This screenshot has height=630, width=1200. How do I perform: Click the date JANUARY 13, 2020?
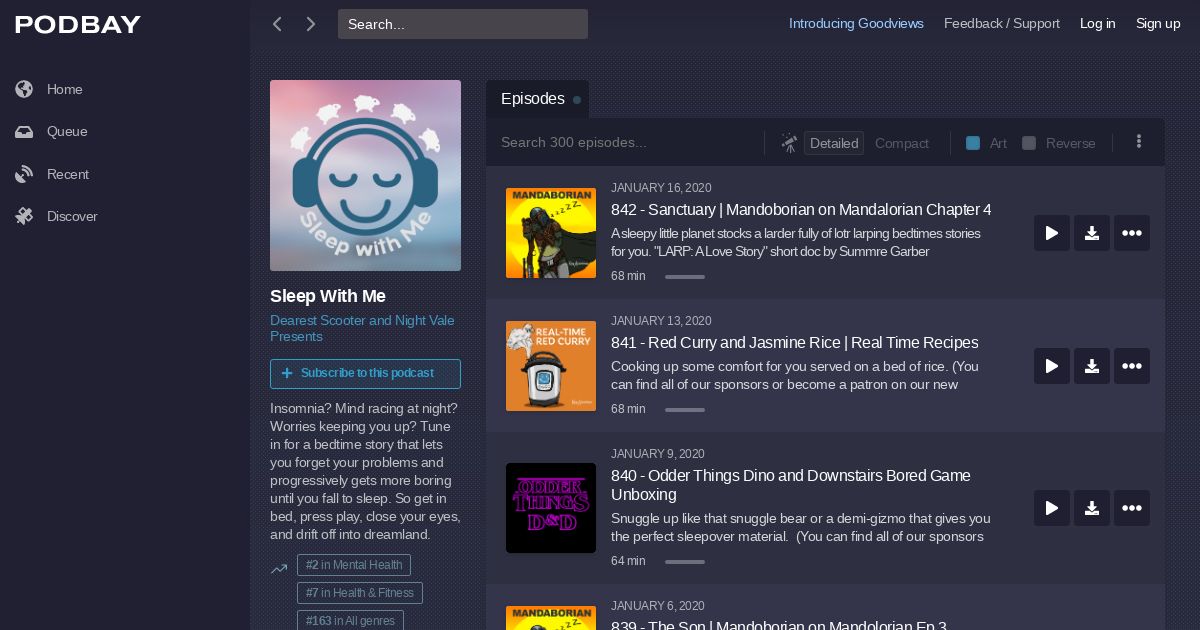(x=661, y=321)
